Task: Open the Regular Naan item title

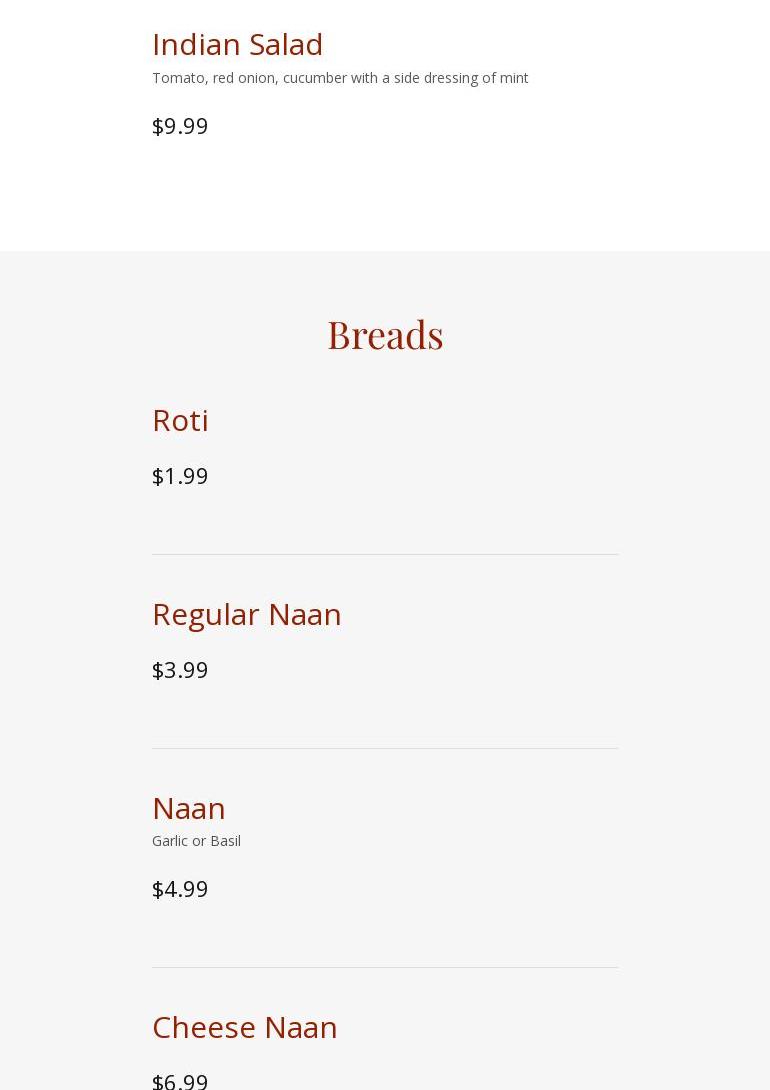Action: (x=246, y=614)
